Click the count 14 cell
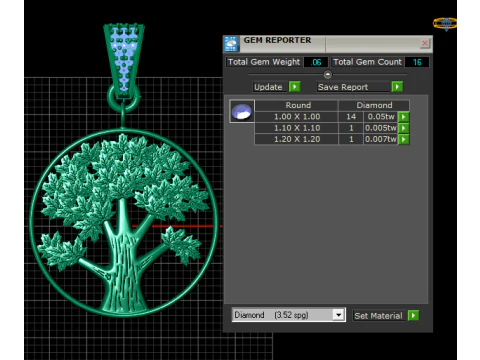This screenshot has width=480, height=360. [351, 117]
